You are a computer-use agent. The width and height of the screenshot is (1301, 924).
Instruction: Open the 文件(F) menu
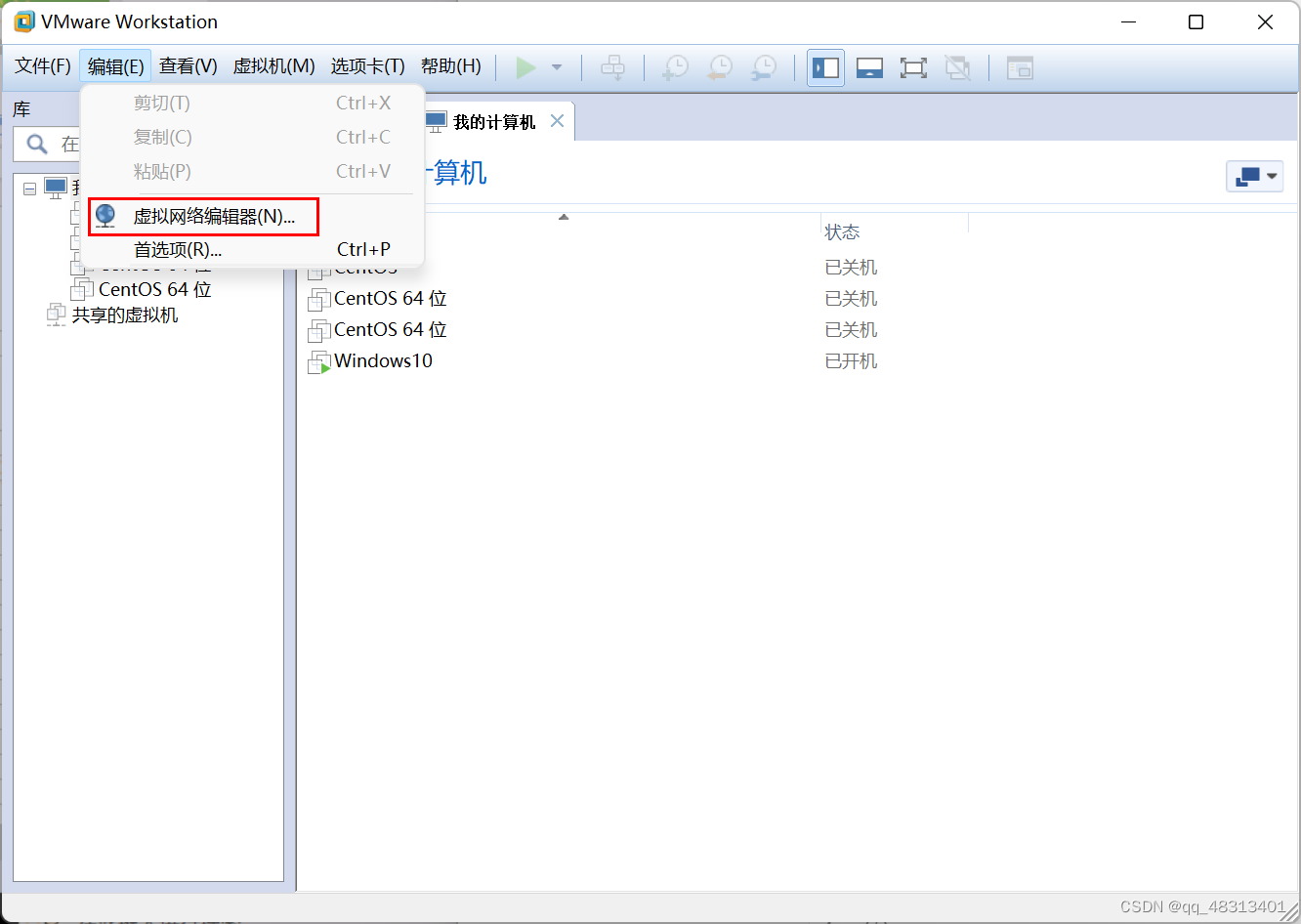tap(43, 66)
